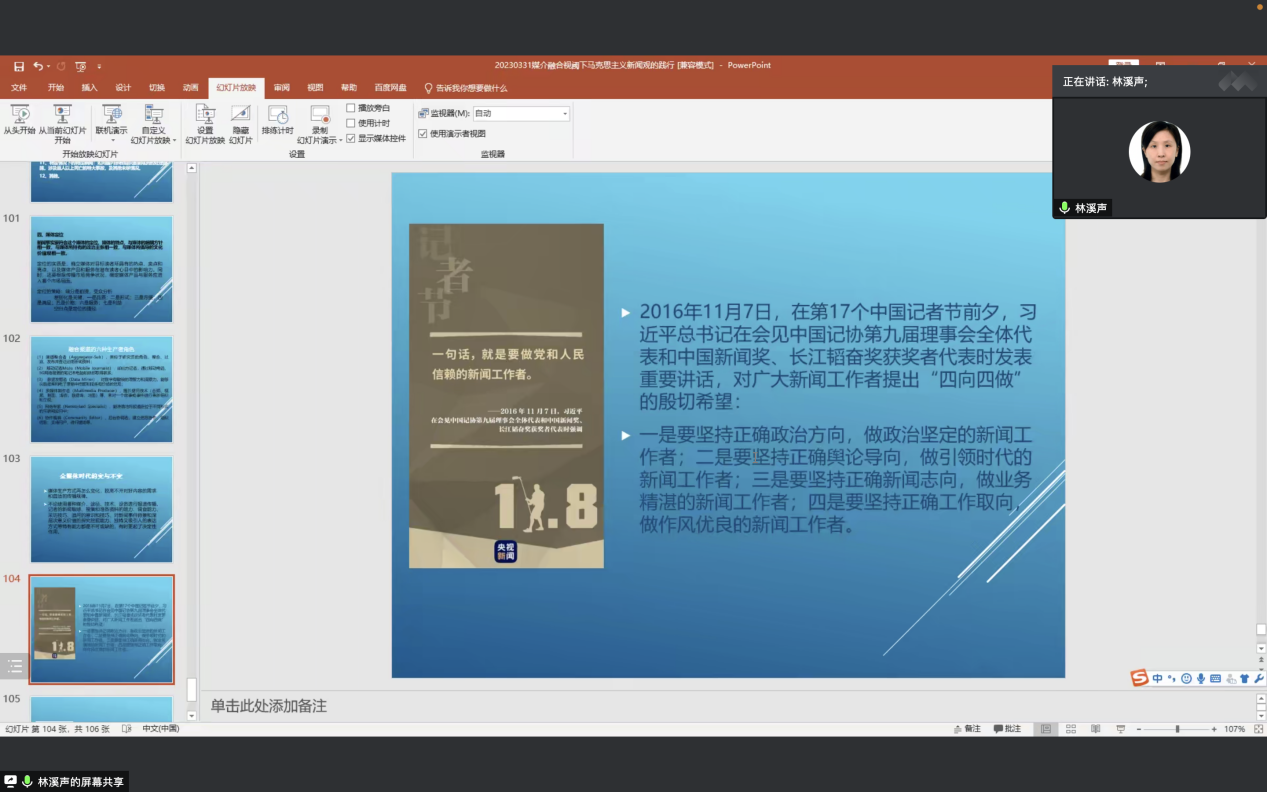Click fit slide to window icon
The height and width of the screenshot is (792, 1267).
1256,729
